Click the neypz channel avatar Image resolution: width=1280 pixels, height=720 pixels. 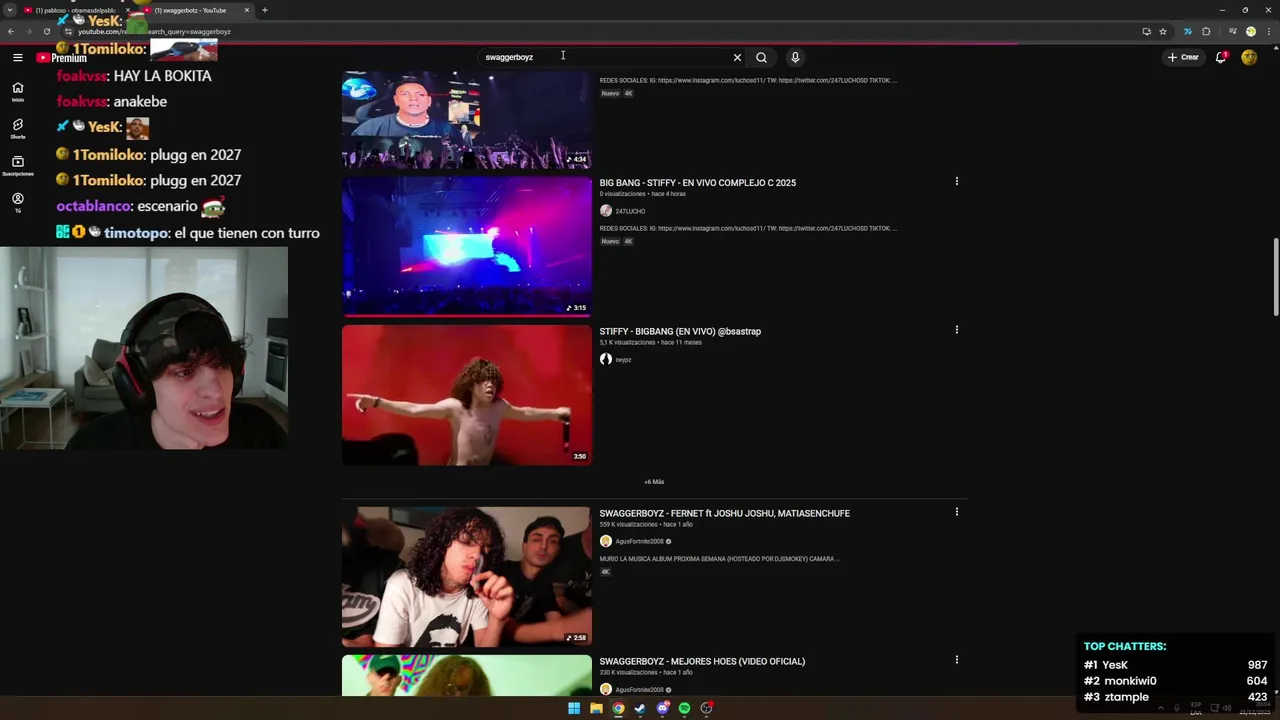pyautogui.click(x=605, y=359)
